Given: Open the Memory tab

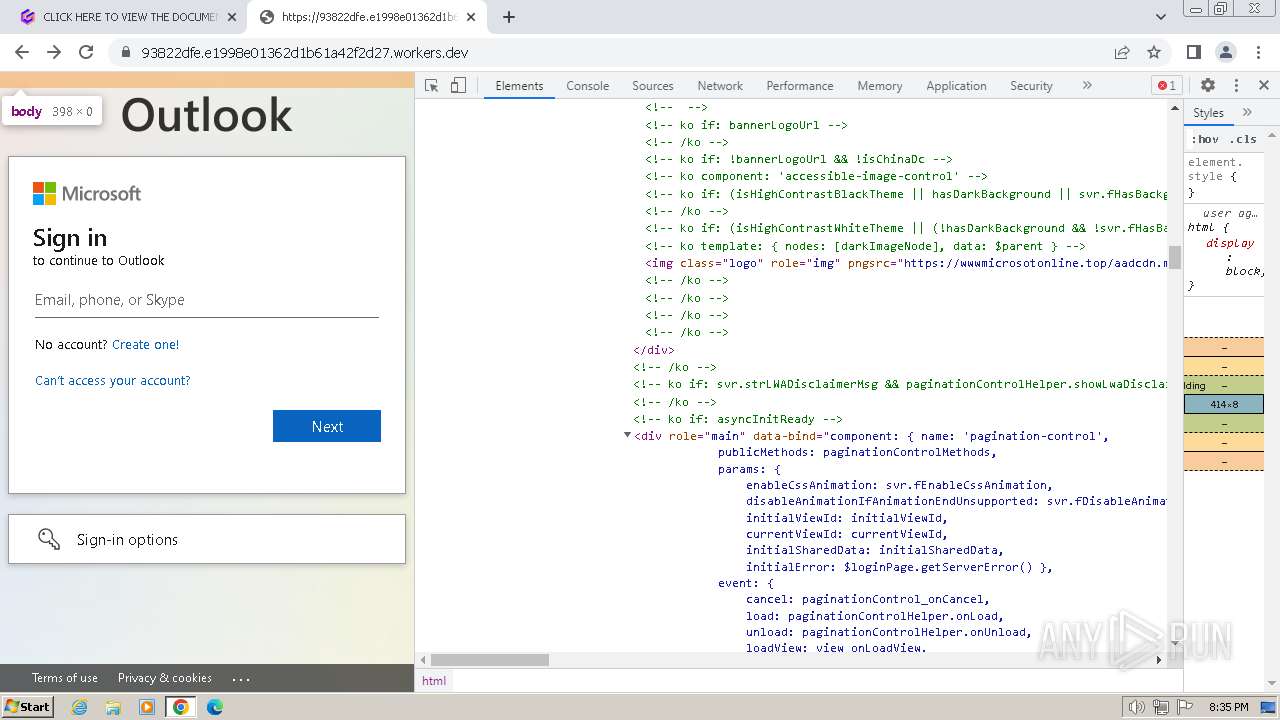Looking at the screenshot, I should click(880, 86).
